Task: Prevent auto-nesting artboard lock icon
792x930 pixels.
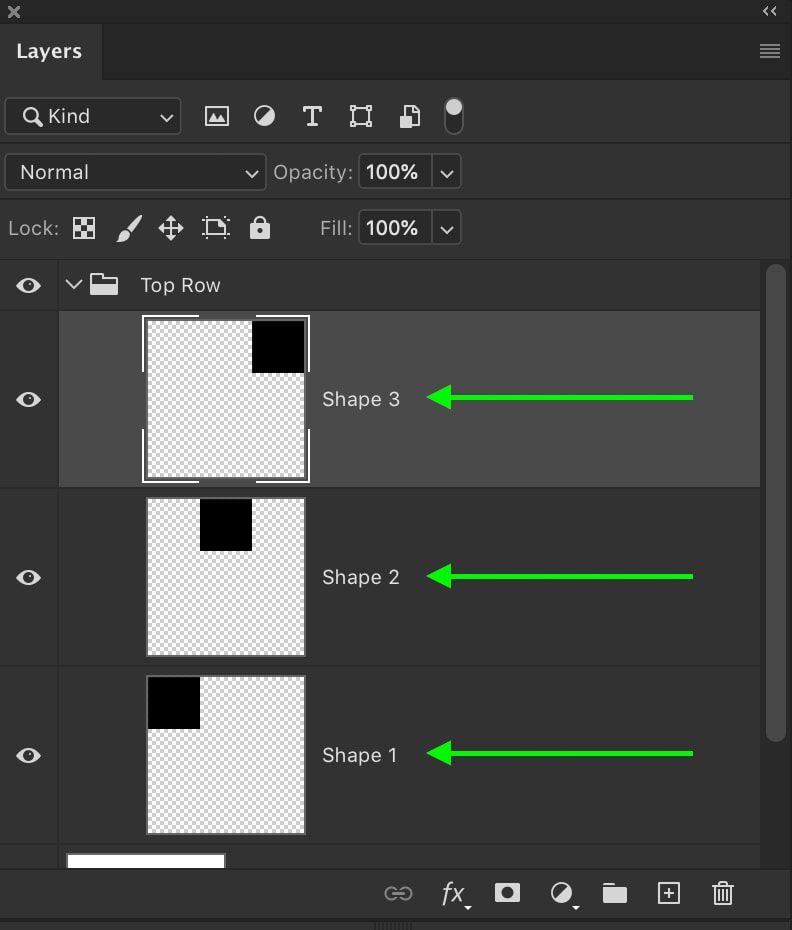Action: 216,228
